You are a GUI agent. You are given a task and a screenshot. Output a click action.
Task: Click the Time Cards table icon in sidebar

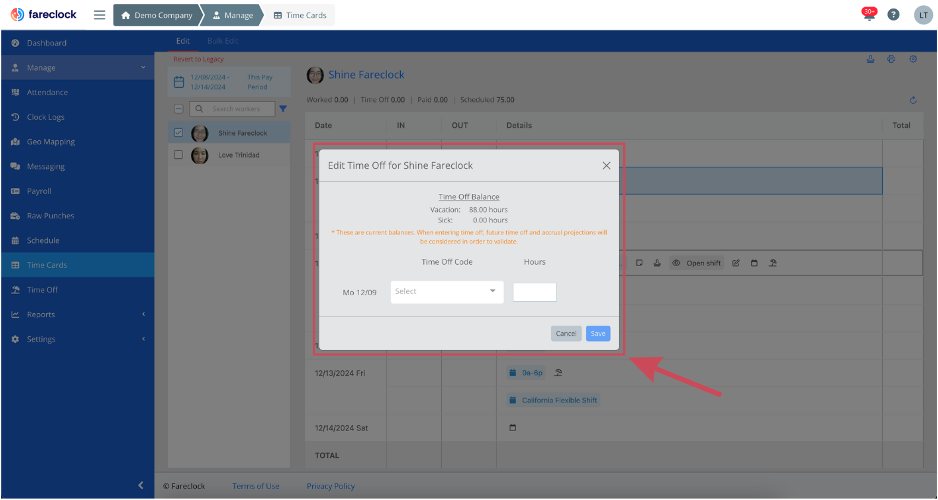click(16, 265)
